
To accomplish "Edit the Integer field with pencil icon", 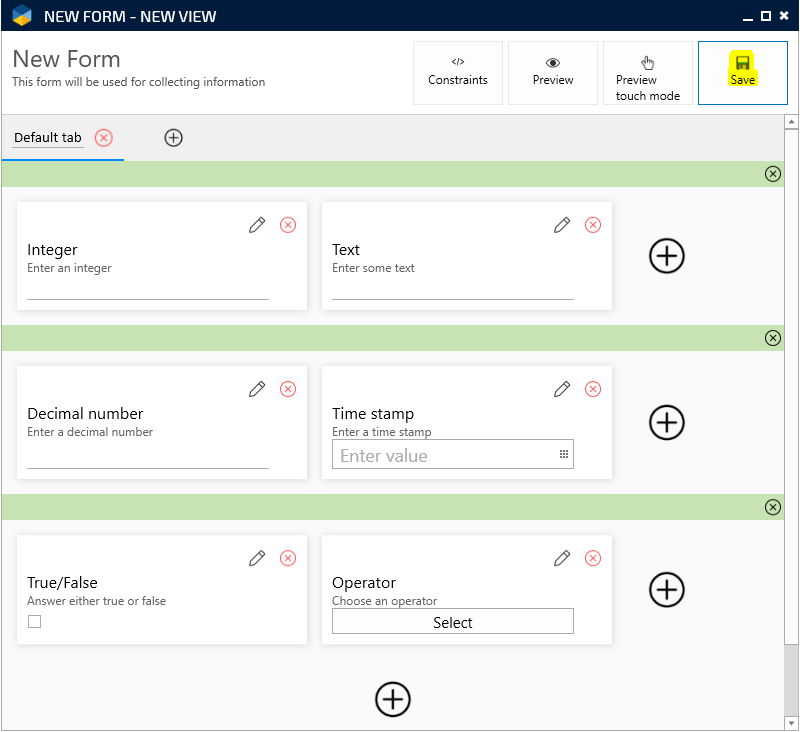I will coord(257,225).
